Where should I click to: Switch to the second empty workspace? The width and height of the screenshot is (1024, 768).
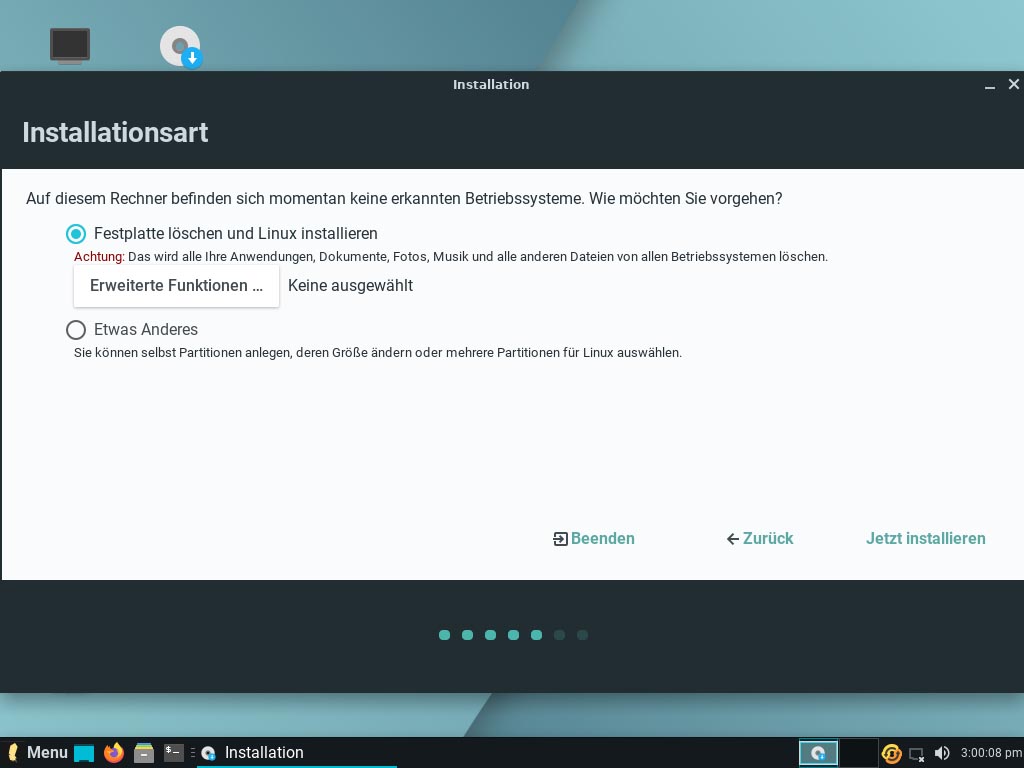tap(858, 753)
